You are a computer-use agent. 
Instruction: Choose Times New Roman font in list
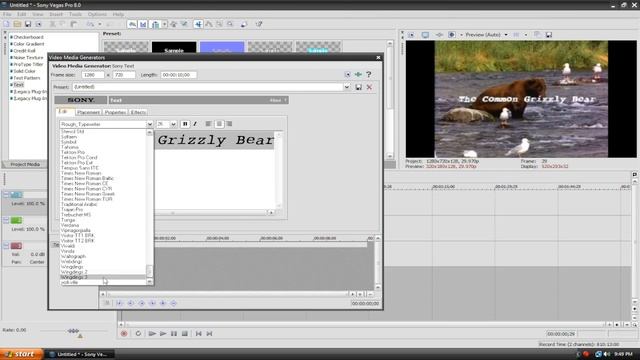(x=103, y=173)
